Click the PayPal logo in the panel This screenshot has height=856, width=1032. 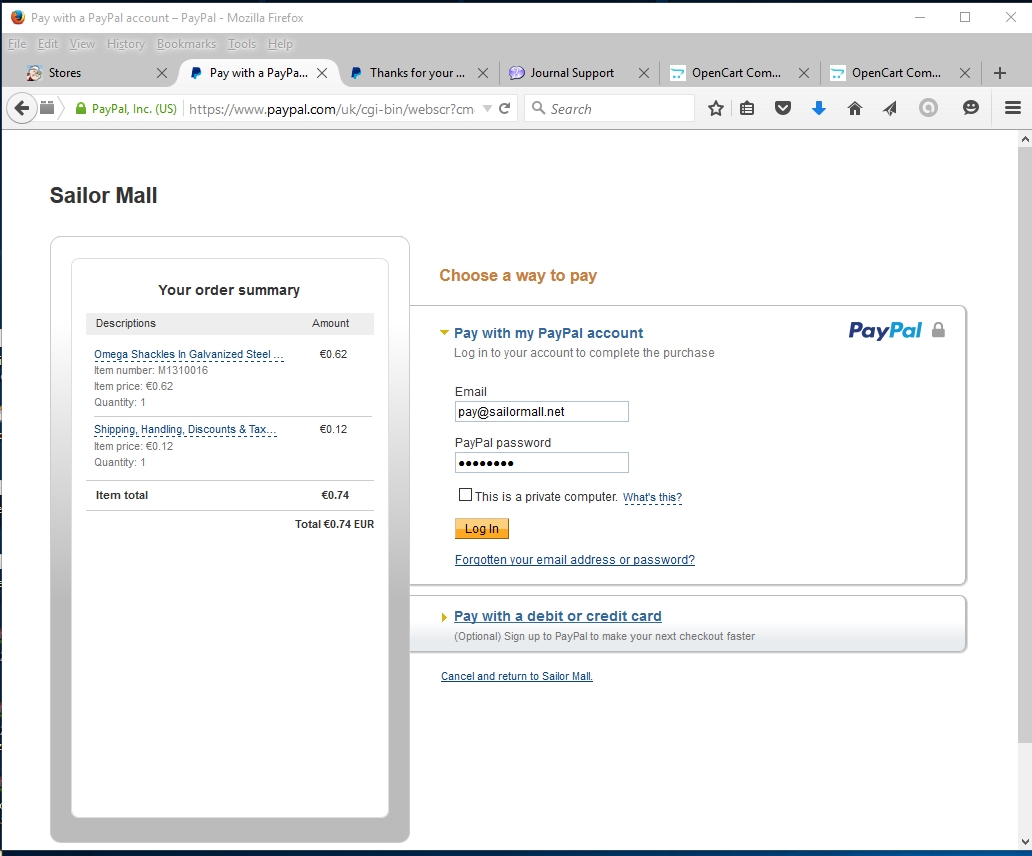885,330
